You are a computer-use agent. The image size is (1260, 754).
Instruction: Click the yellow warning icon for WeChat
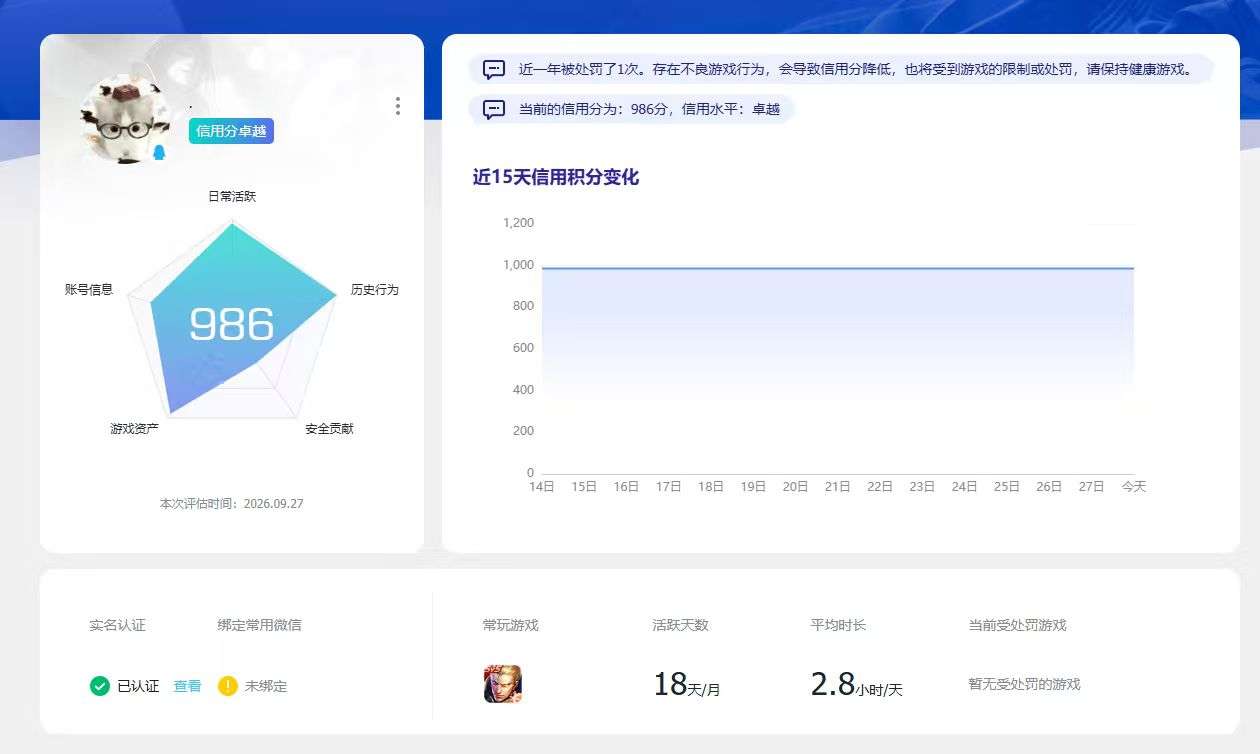click(228, 686)
